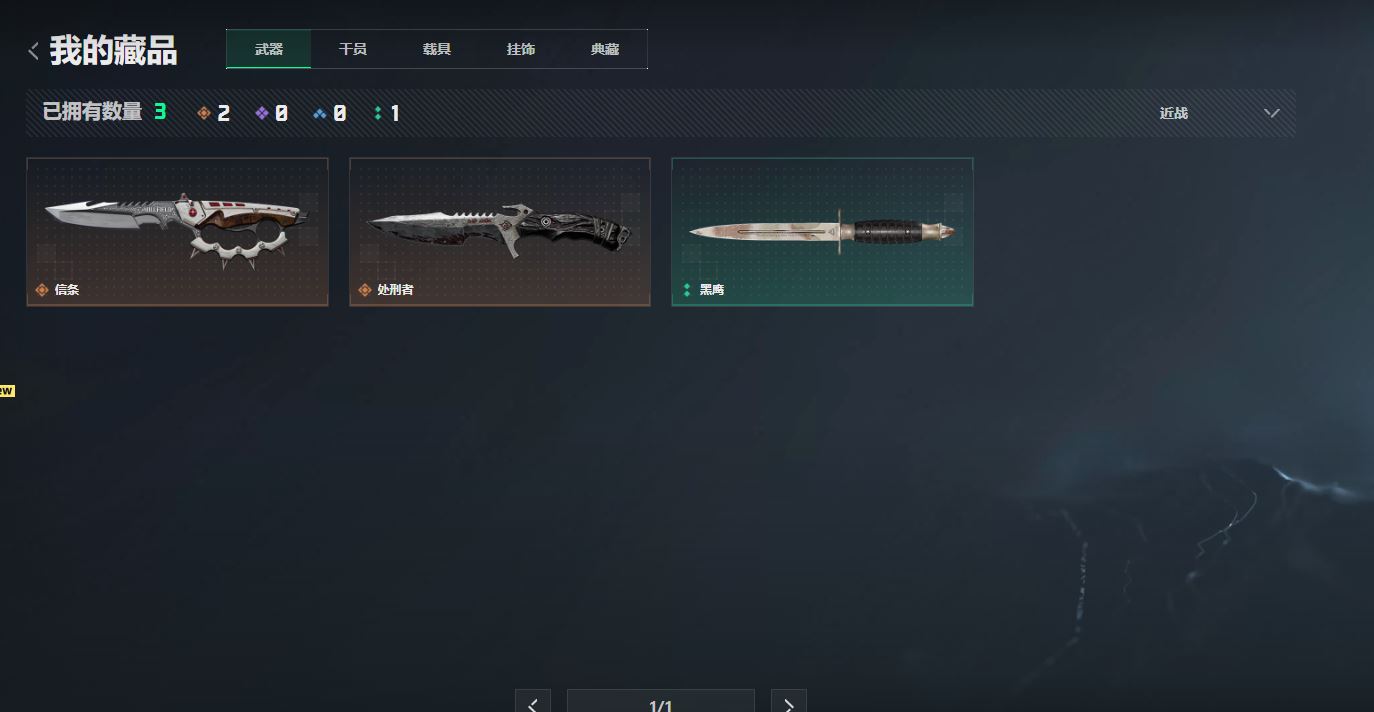Click orange rarity badge on 信条 card
This screenshot has height=712, width=1374.
coord(42,290)
